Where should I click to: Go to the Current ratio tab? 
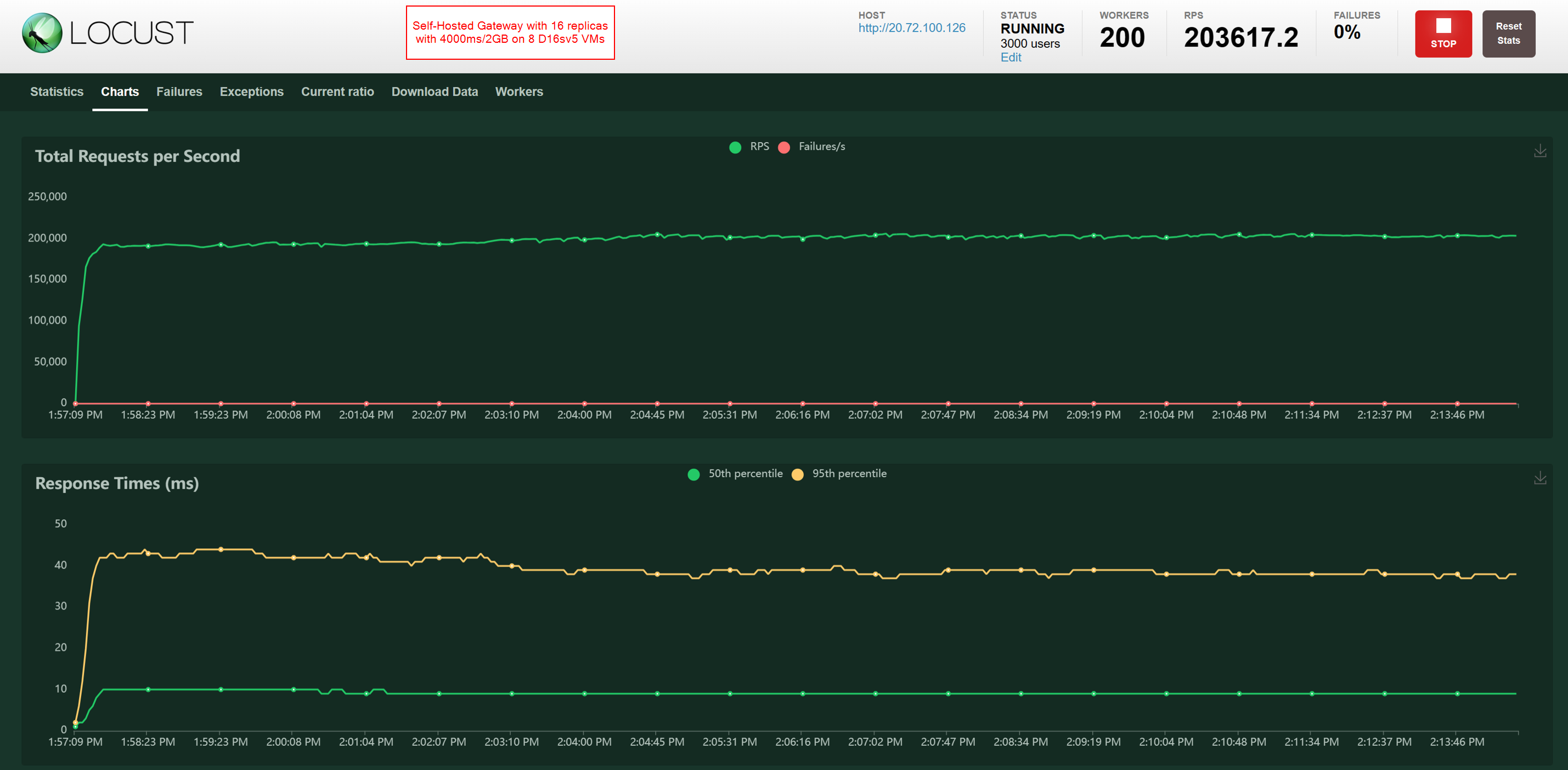[x=337, y=92]
